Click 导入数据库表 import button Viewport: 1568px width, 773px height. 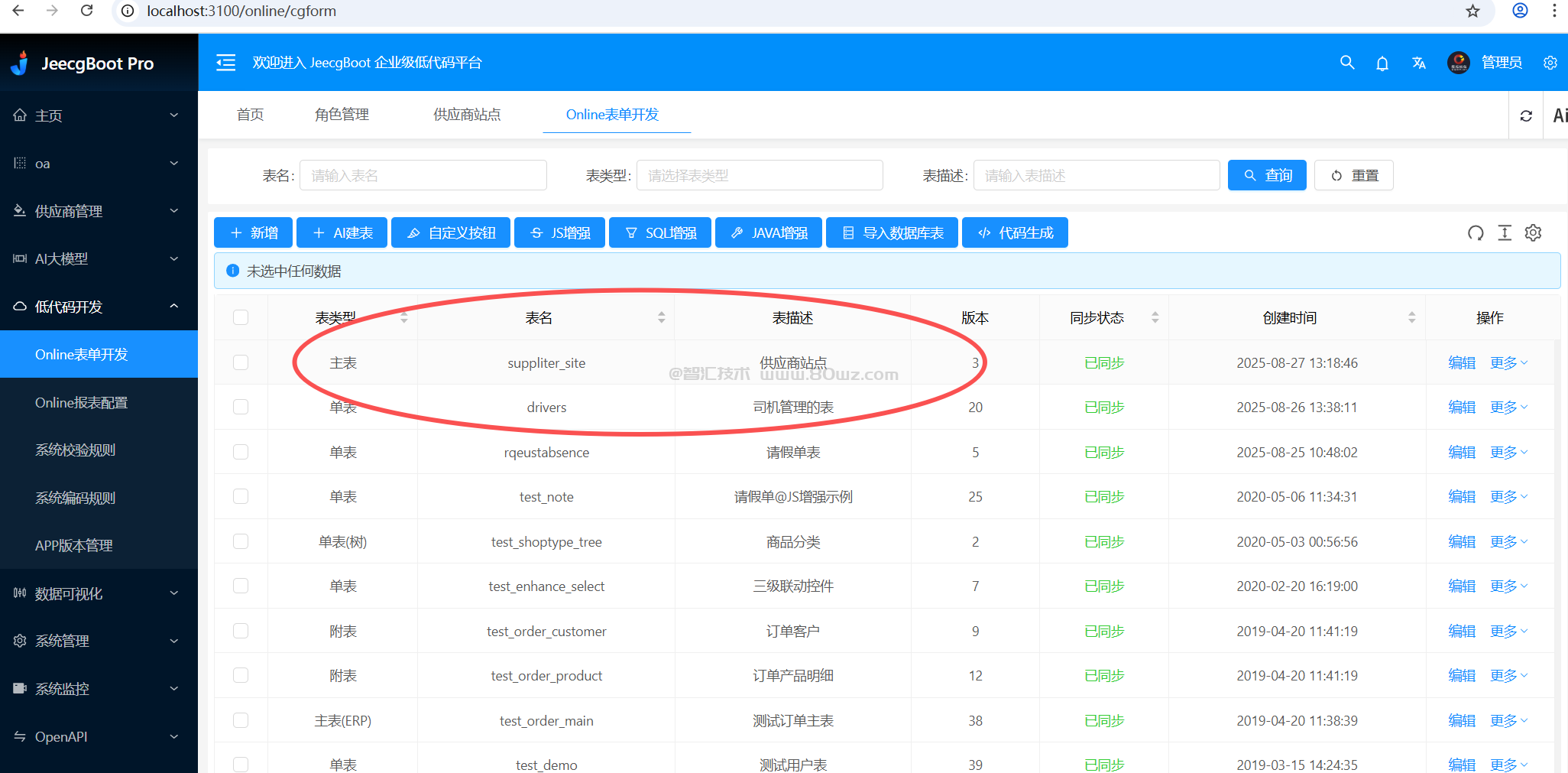(892, 232)
